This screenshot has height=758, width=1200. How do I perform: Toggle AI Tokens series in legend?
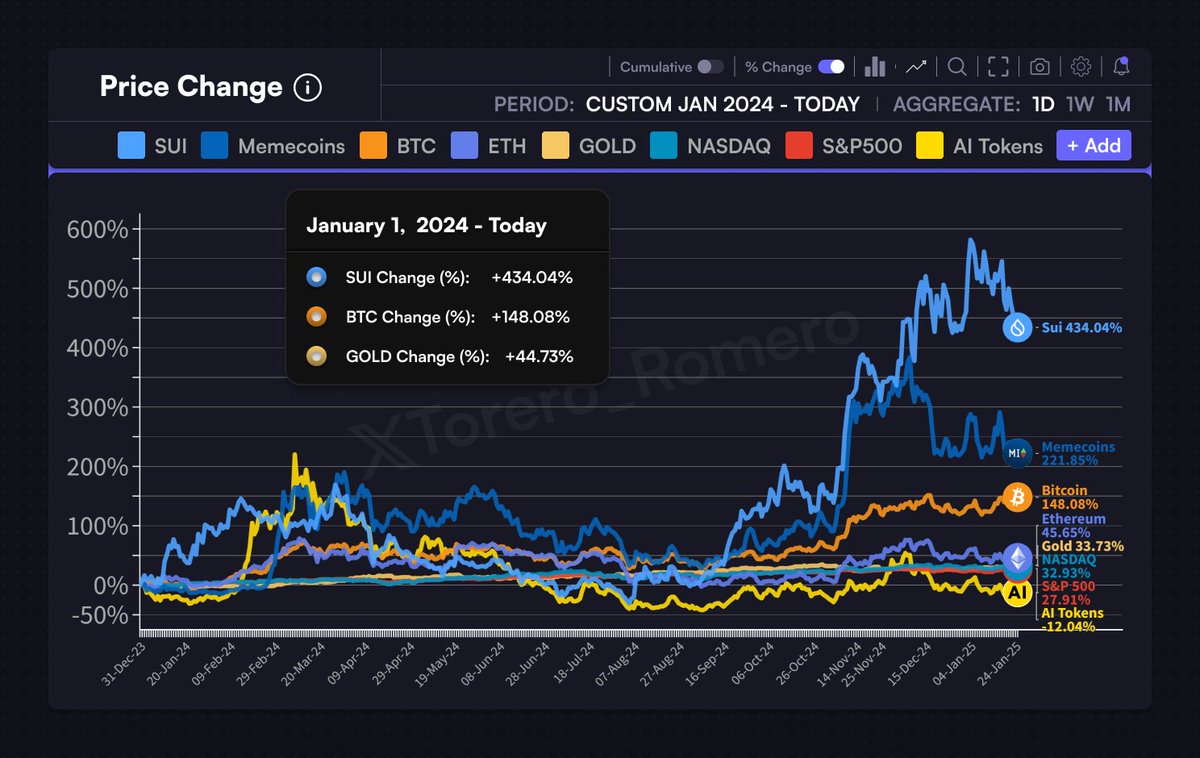[x=979, y=146]
